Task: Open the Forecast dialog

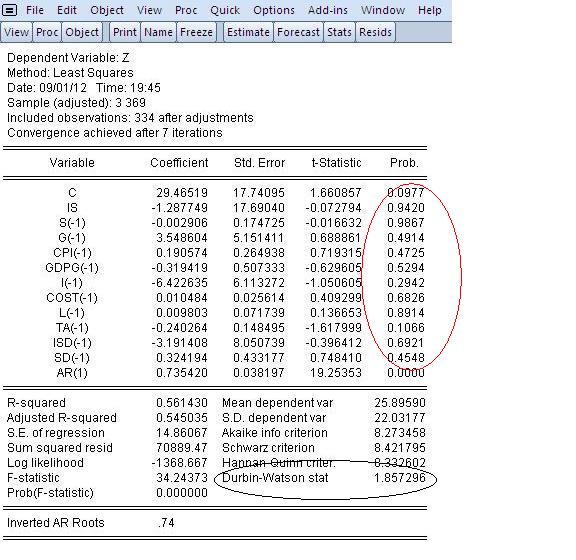Action: [x=298, y=32]
